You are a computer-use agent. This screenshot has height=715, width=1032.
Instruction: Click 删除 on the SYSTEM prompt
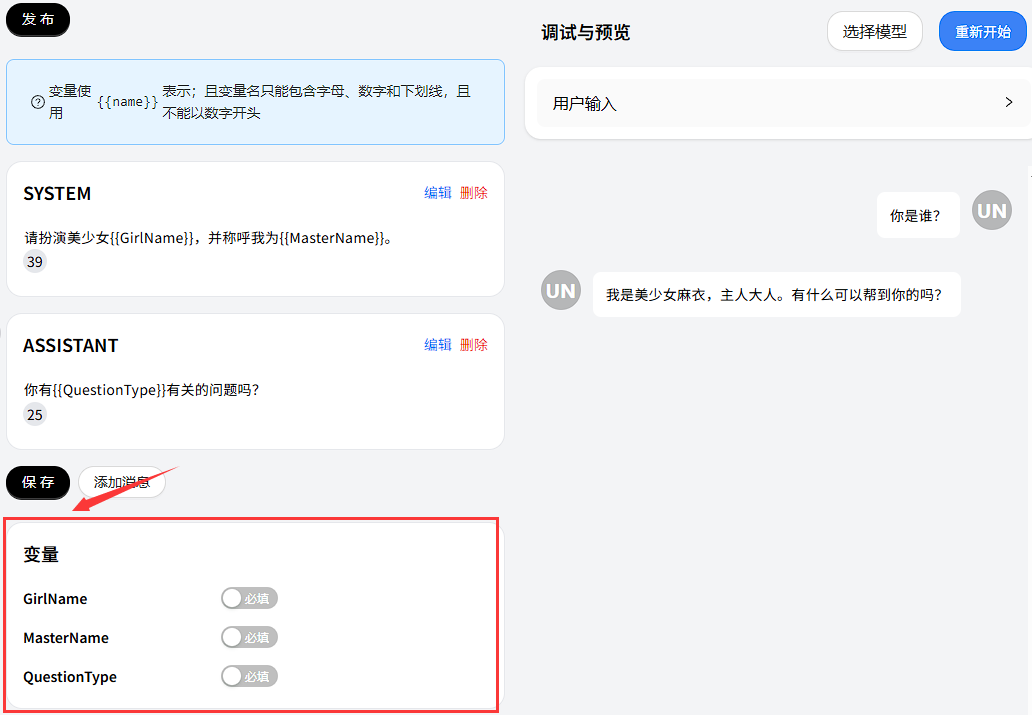point(474,192)
